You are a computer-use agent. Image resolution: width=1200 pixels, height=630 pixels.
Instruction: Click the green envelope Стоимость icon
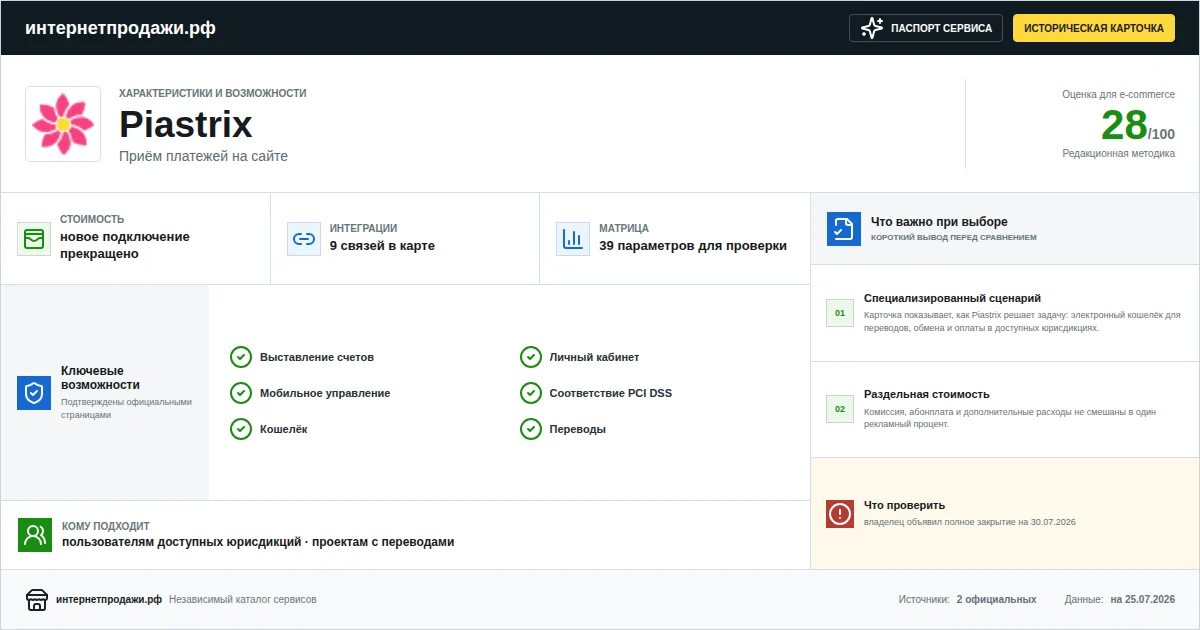pos(34,239)
